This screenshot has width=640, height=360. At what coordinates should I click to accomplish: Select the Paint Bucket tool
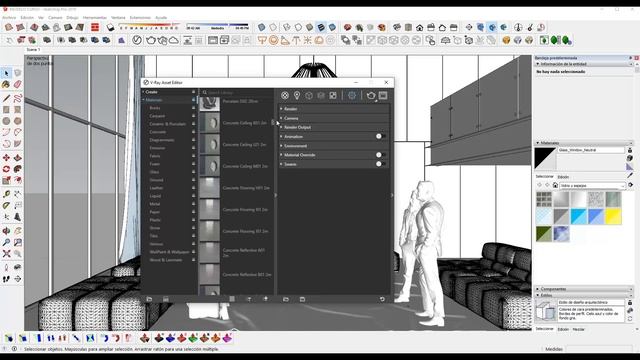click(x=6, y=84)
